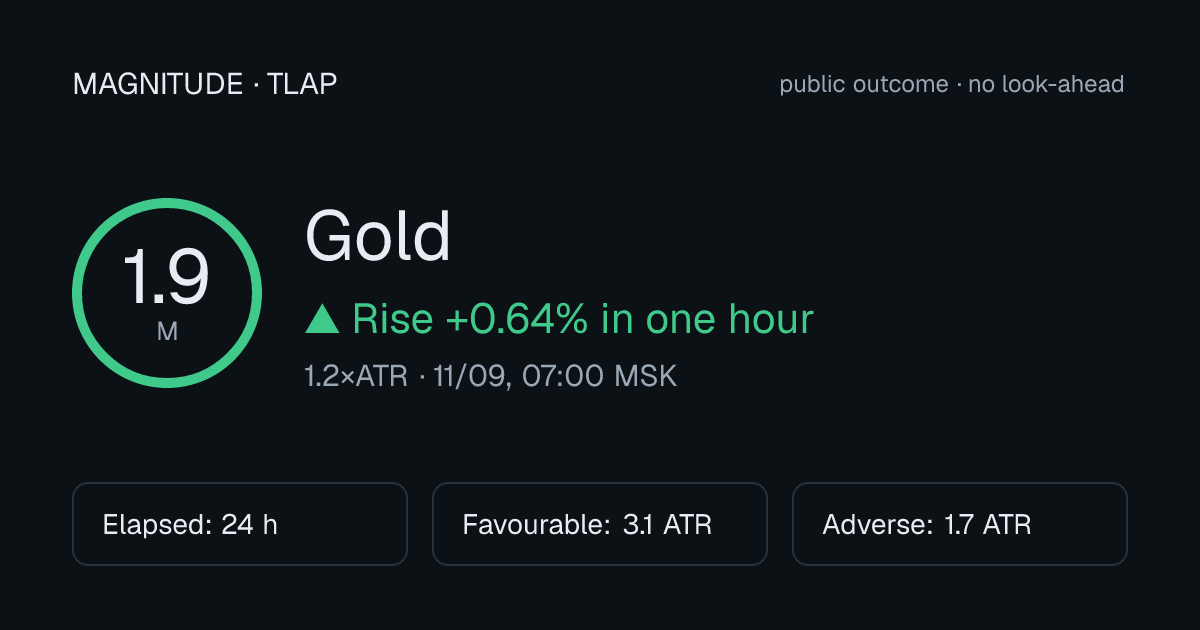Click the MAGNITUDE header word
Screen dimensions: 1200x630
(158, 84)
